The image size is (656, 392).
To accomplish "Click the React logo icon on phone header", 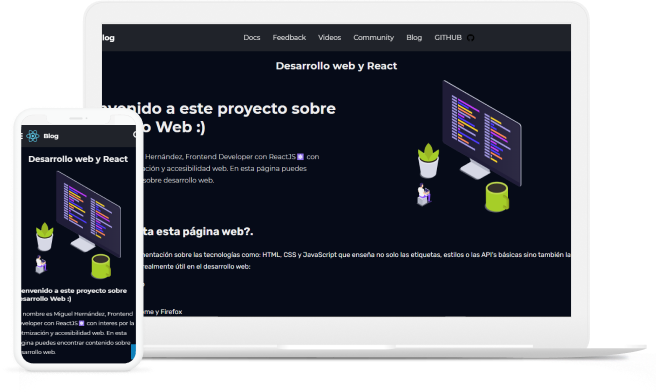I will point(33,136).
